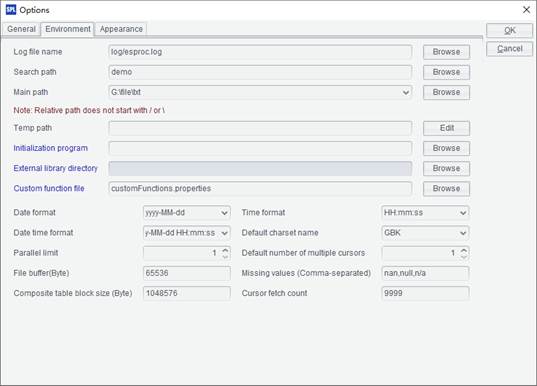537x386 pixels.
Task: Click the External library directory field
Action: tap(260, 169)
